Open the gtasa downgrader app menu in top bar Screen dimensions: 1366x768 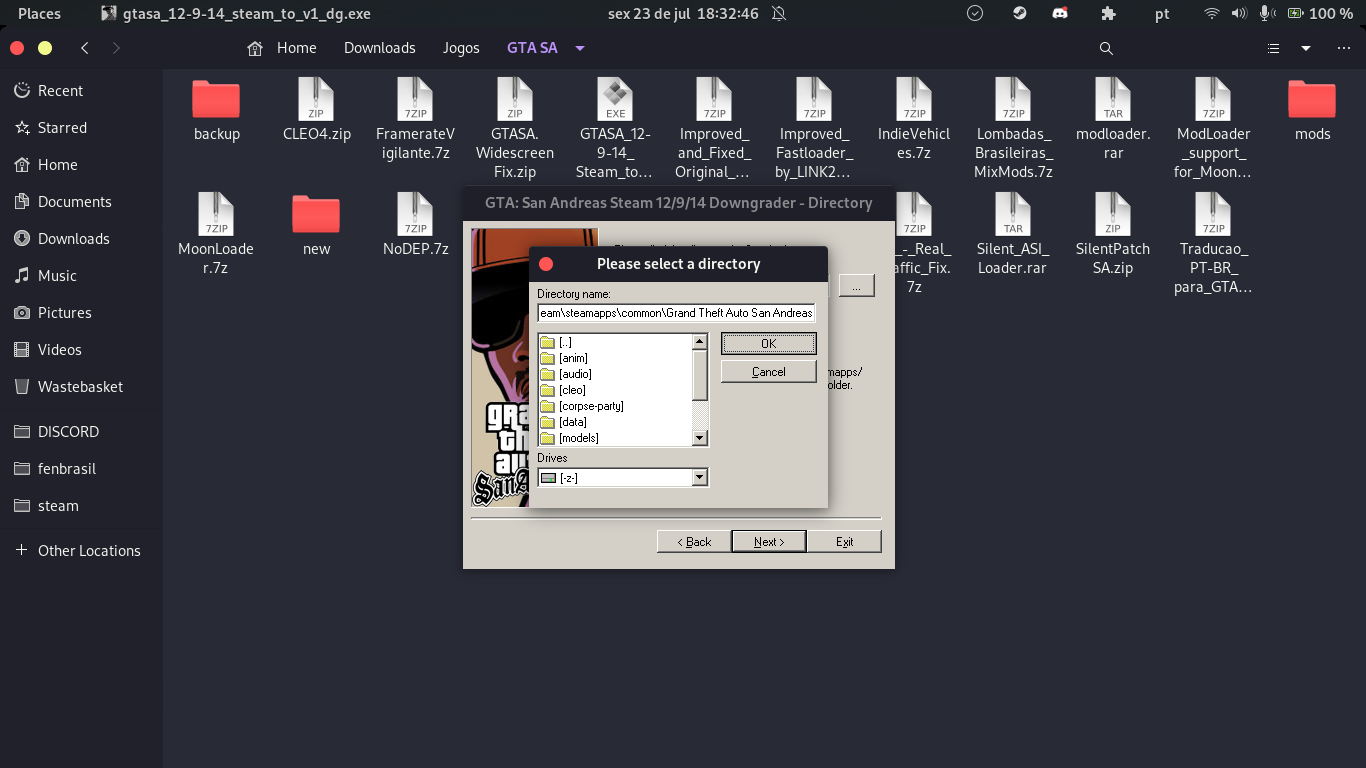[237, 14]
